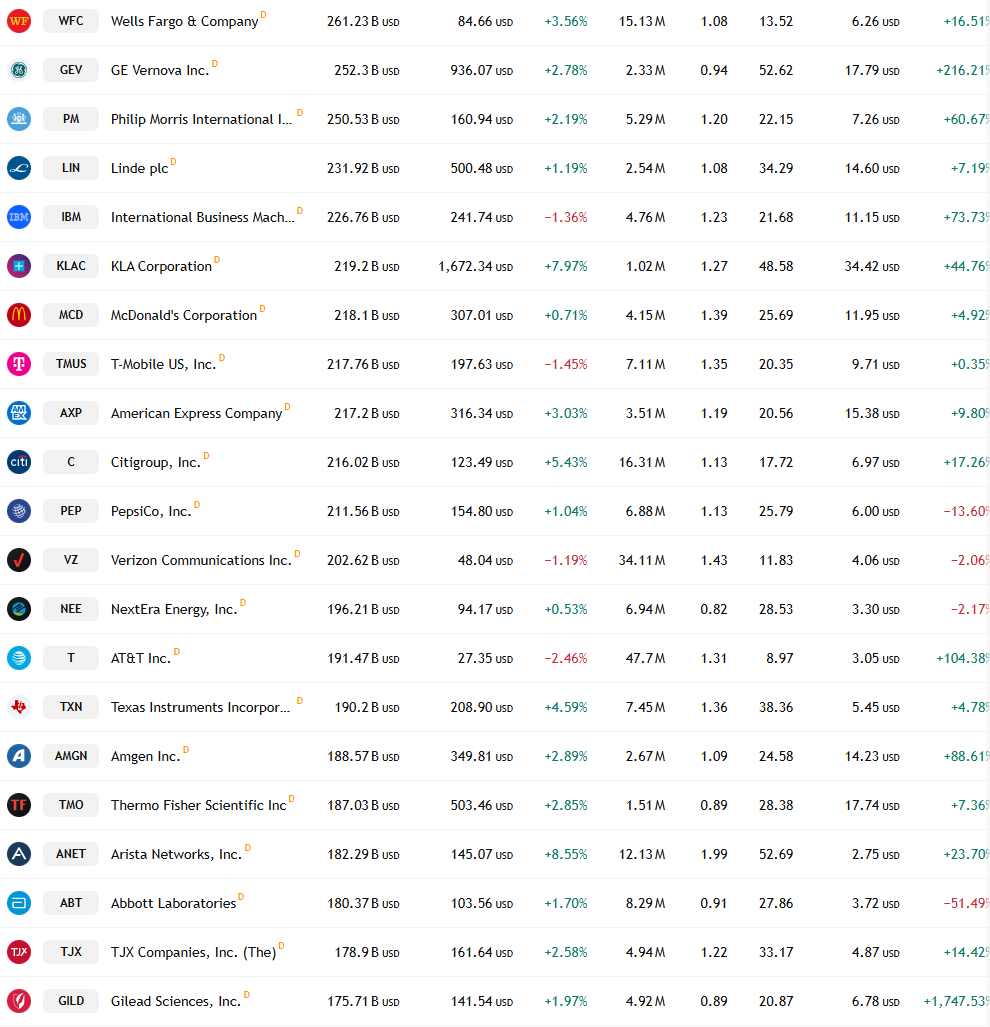Click the American Express logo icon
Image resolution: width=990 pixels, height=1027 pixels.
19,413
